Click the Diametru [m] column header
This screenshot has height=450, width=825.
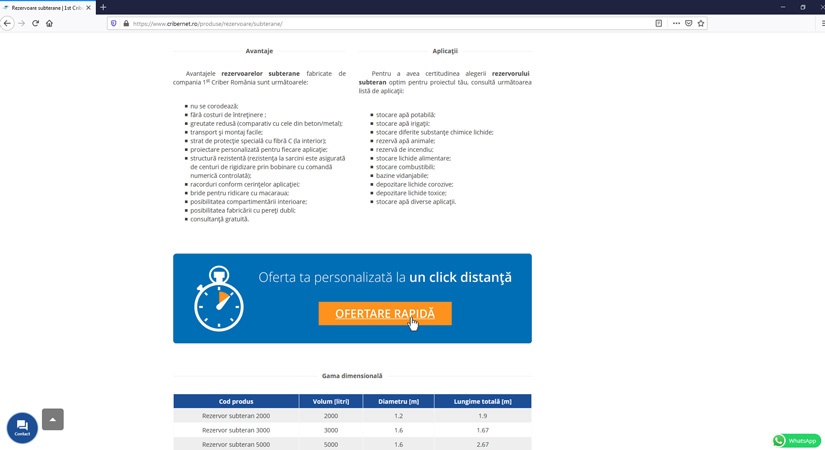point(398,401)
